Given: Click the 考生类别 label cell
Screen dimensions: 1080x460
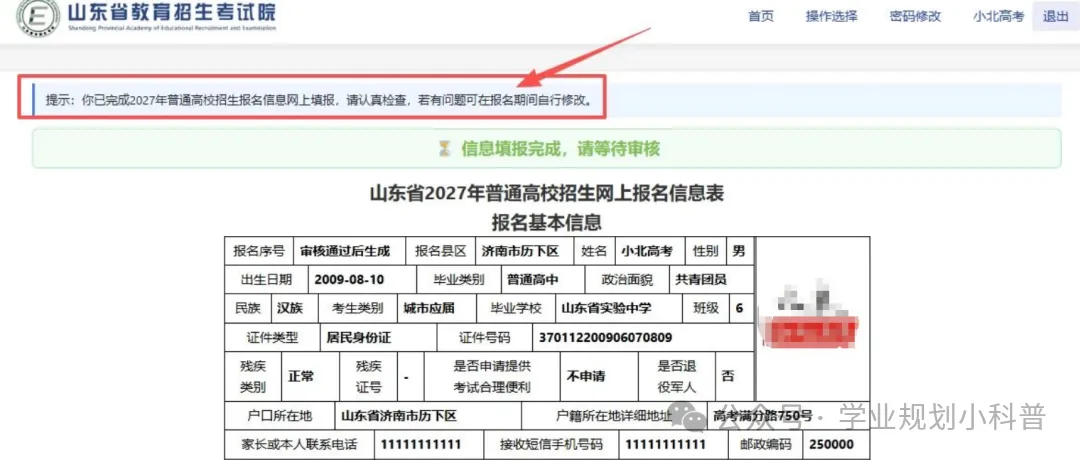Looking at the screenshot, I should (357, 308).
